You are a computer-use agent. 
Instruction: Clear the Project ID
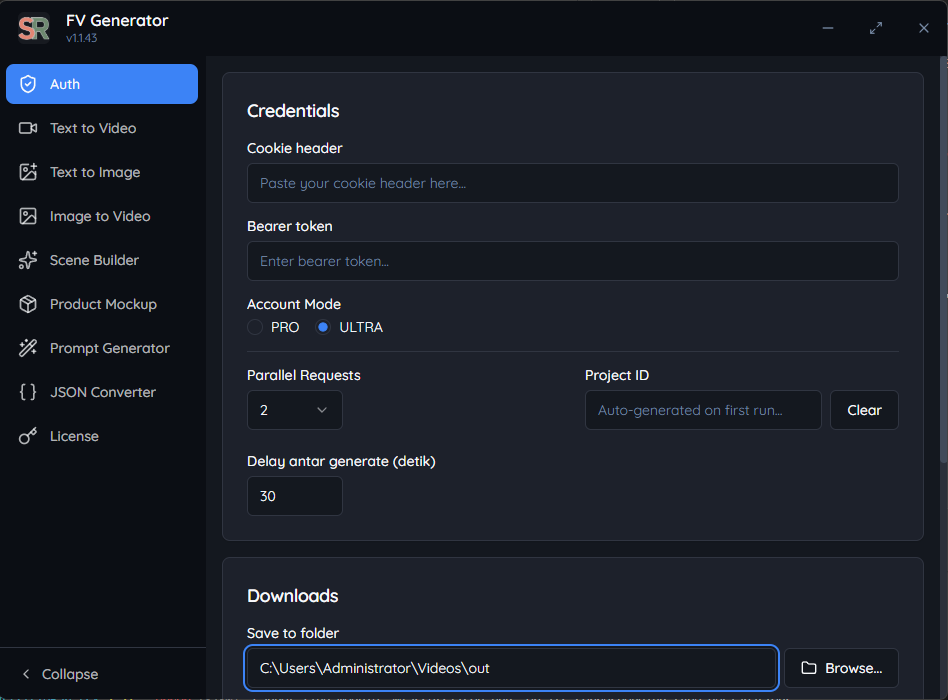tap(864, 410)
